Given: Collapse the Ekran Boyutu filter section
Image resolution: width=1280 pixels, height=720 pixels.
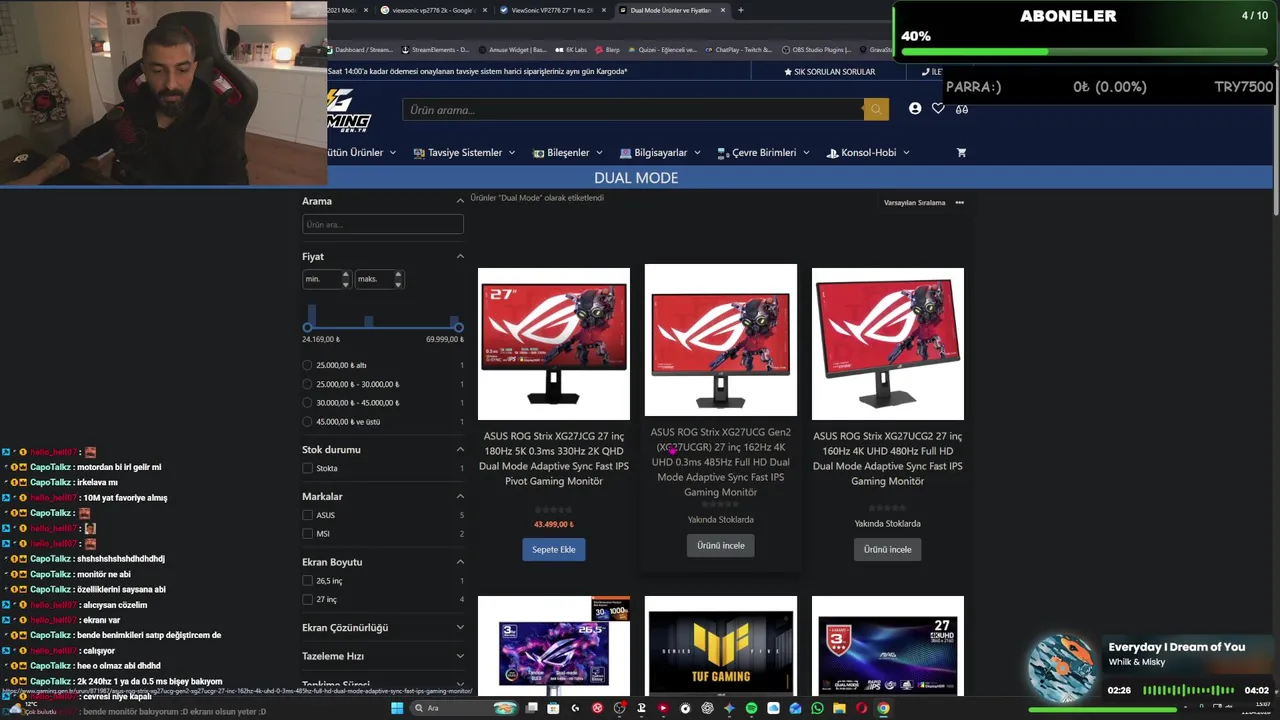Looking at the screenshot, I should pos(460,562).
